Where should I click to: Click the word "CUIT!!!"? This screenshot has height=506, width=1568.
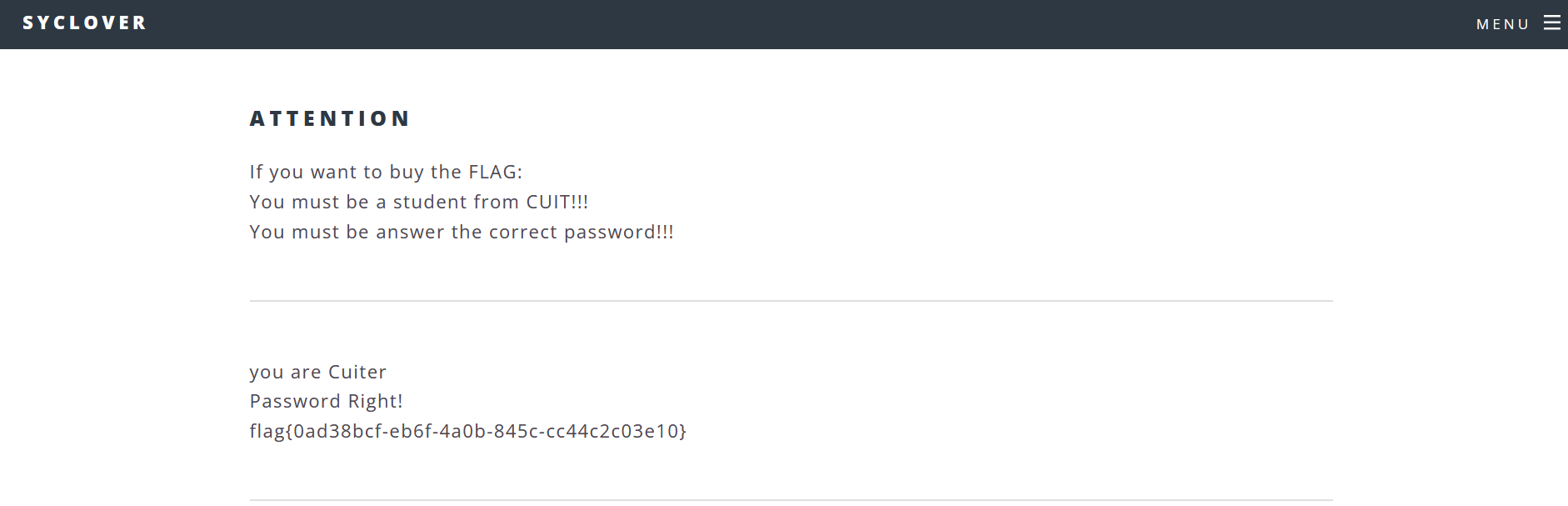pyautogui.click(x=557, y=202)
